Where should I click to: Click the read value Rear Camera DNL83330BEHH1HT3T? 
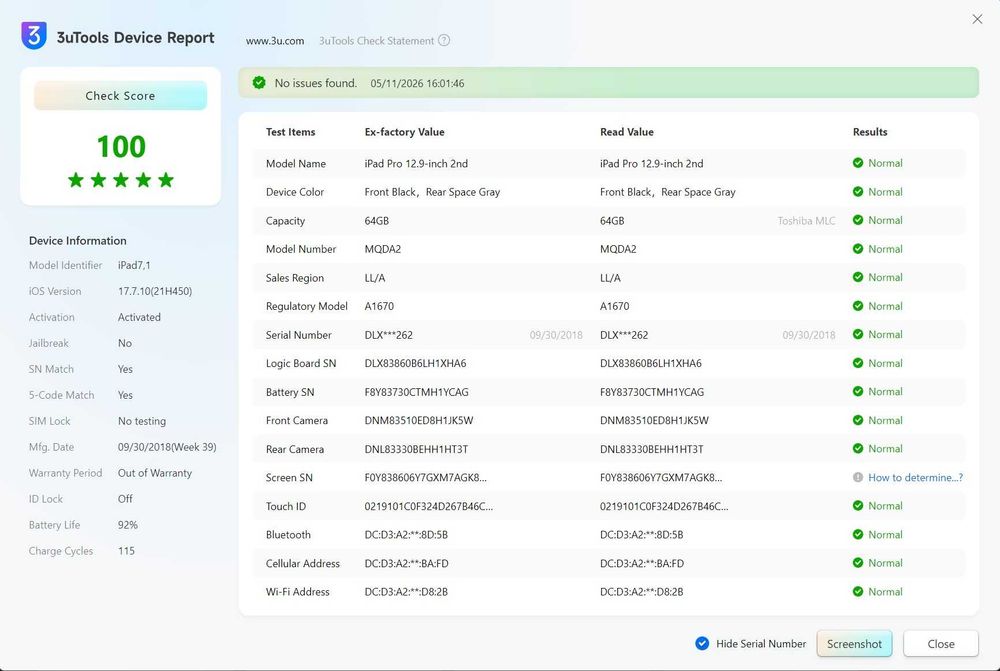point(652,449)
